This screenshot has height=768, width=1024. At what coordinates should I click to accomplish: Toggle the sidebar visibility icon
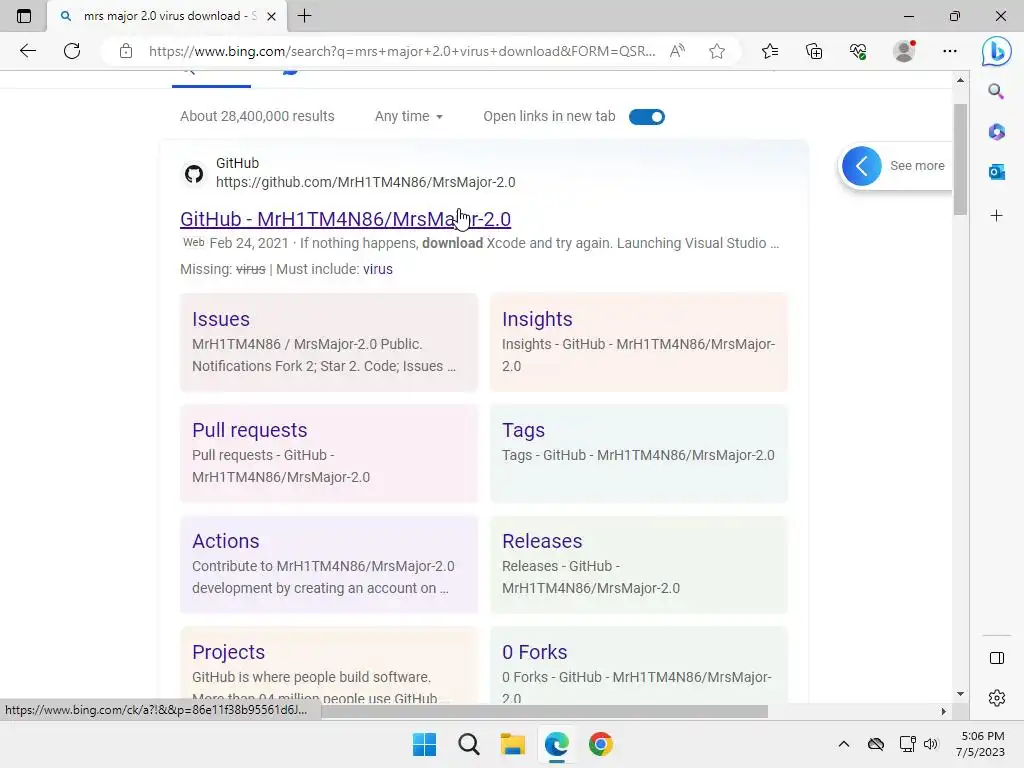997,658
